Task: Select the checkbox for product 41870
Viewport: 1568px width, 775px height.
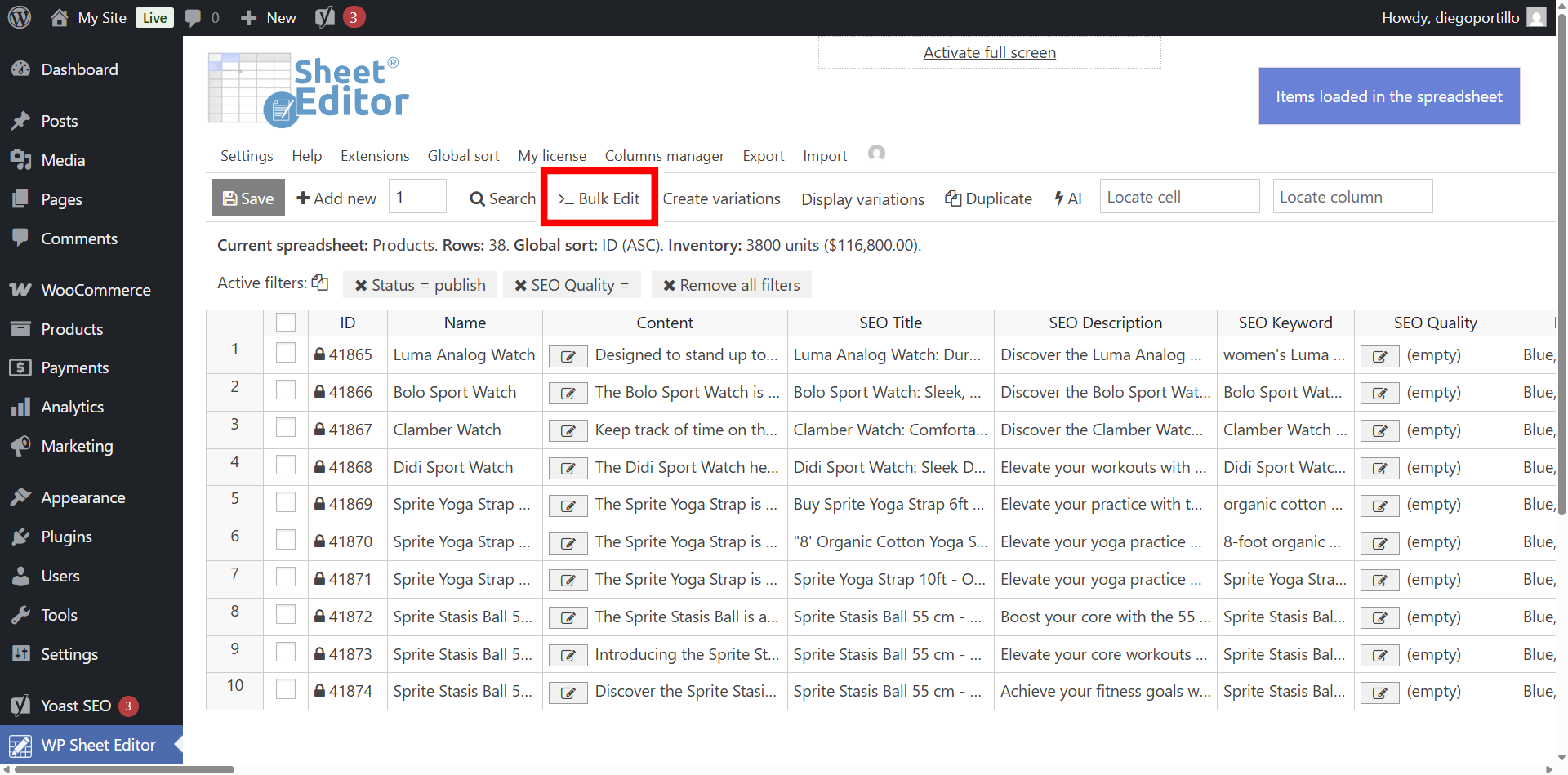Action: [286, 540]
